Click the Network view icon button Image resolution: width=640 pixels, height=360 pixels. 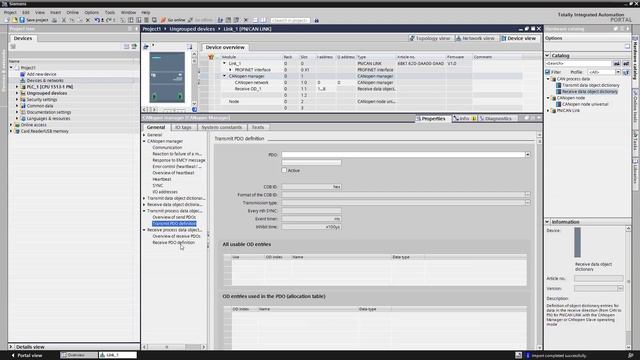click(458, 38)
